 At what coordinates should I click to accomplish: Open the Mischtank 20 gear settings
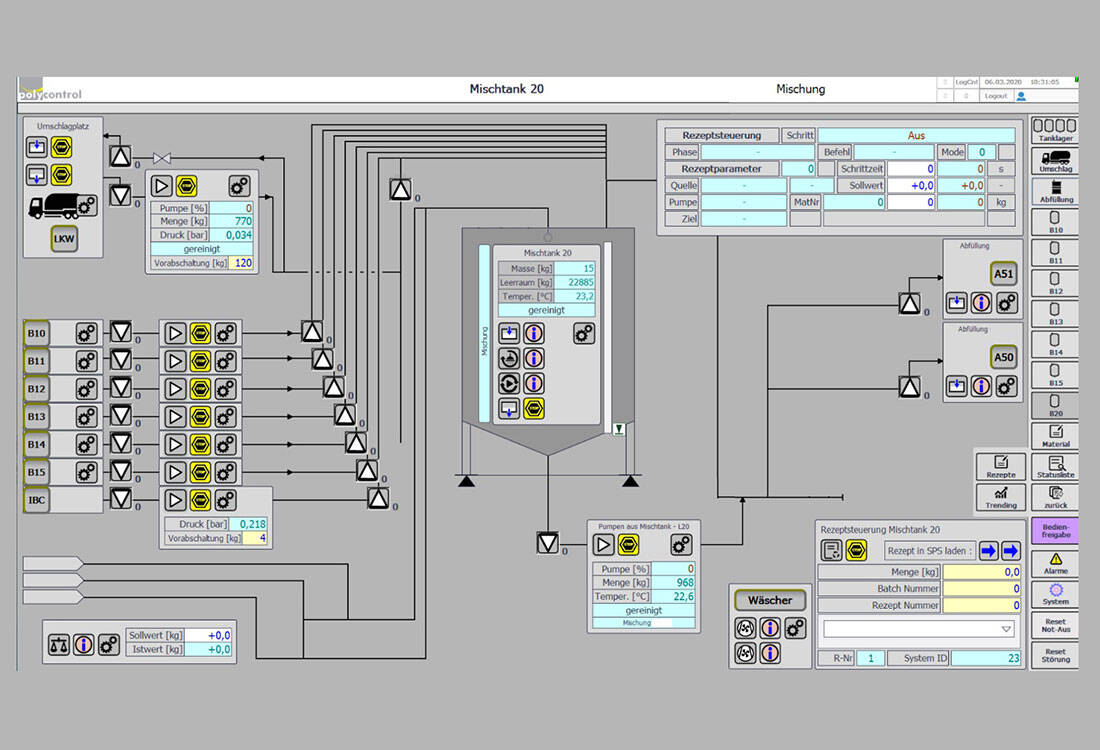click(584, 333)
